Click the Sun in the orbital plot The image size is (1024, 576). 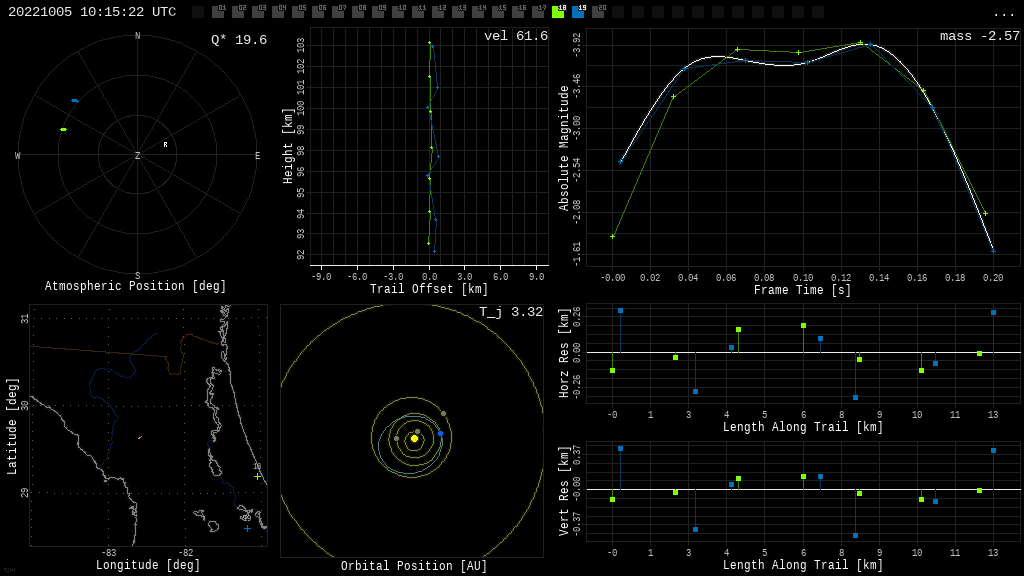(414, 438)
